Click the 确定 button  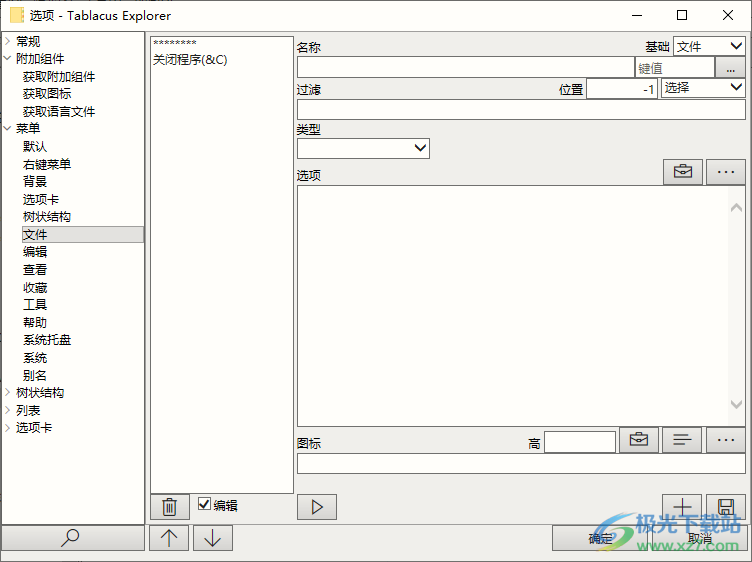tap(601, 539)
